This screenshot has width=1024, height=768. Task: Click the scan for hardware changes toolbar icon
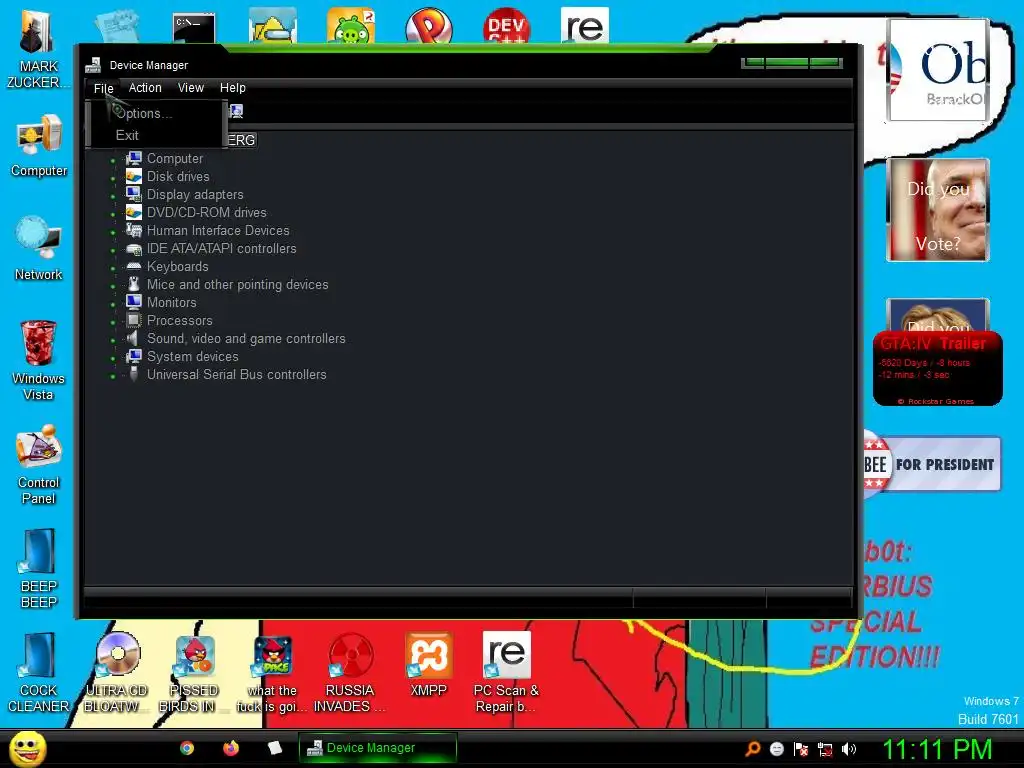[x=236, y=112]
